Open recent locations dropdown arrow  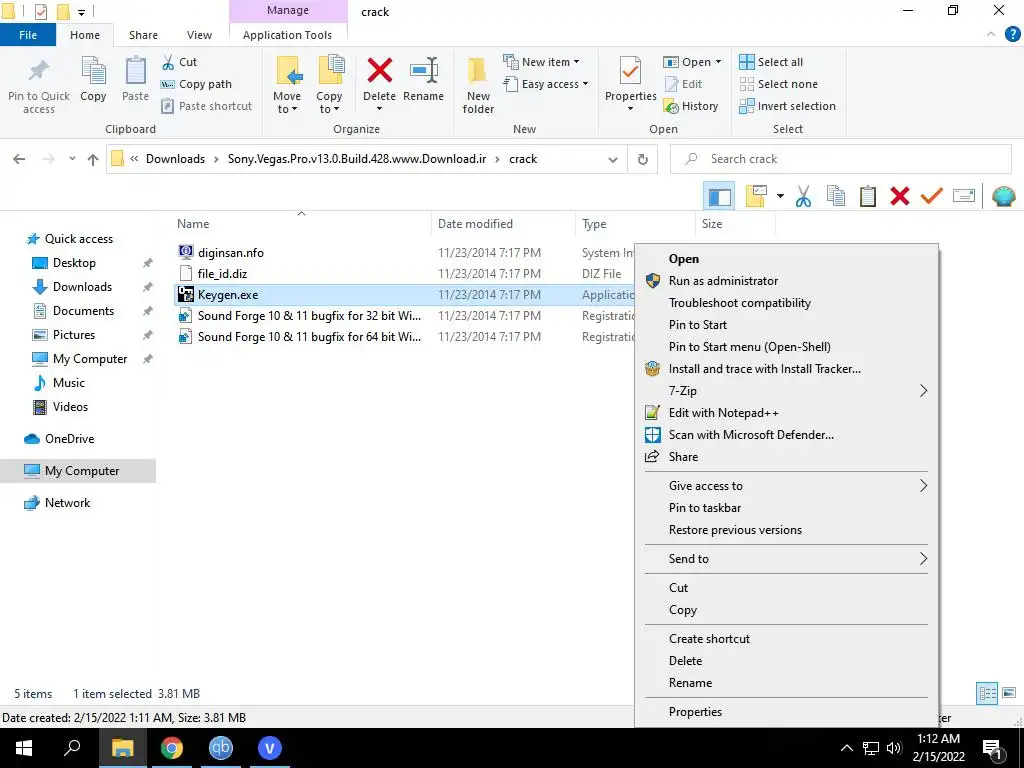(x=72, y=159)
